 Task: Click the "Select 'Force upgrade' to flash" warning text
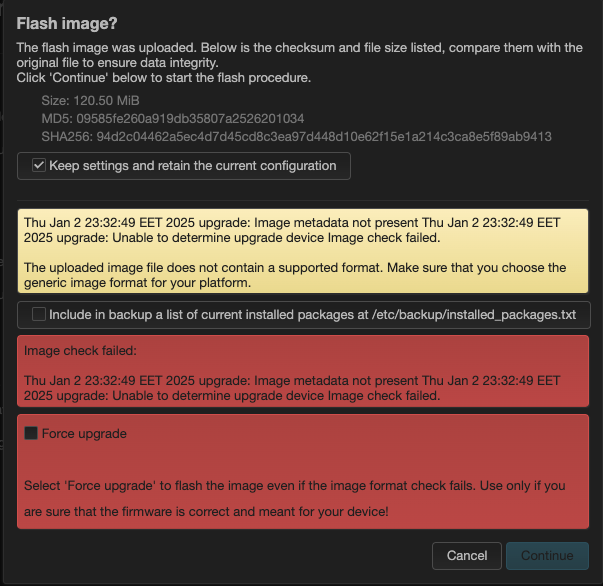click(x=295, y=498)
